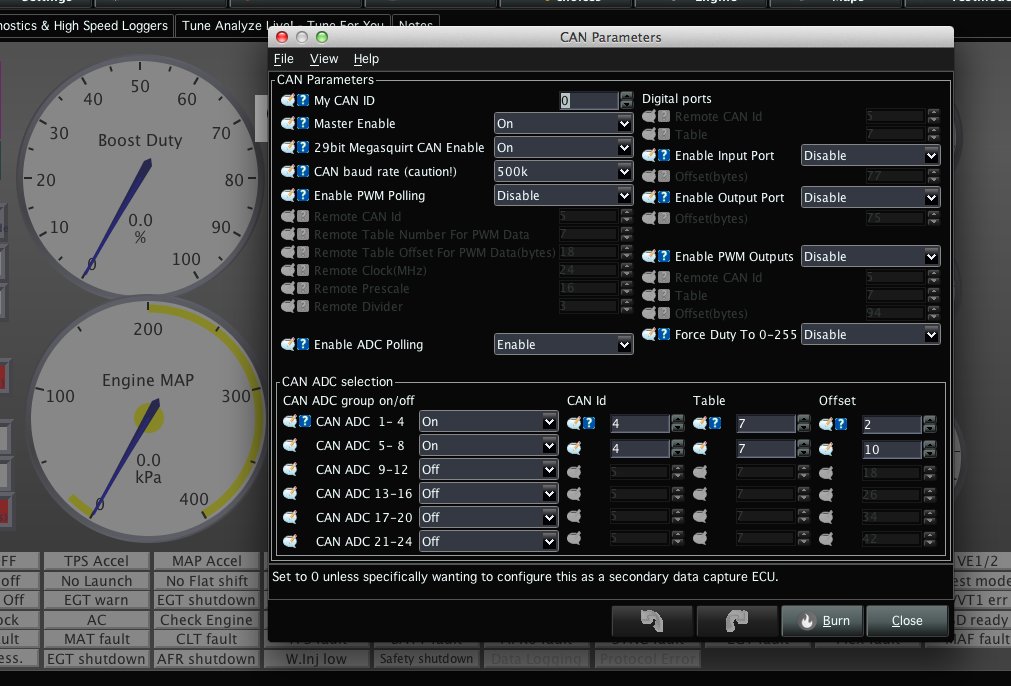Expand the CAN baud rate dropdown
This screenshot has width=1011, height=686.
pyautogui.click(x=563, y=172)
